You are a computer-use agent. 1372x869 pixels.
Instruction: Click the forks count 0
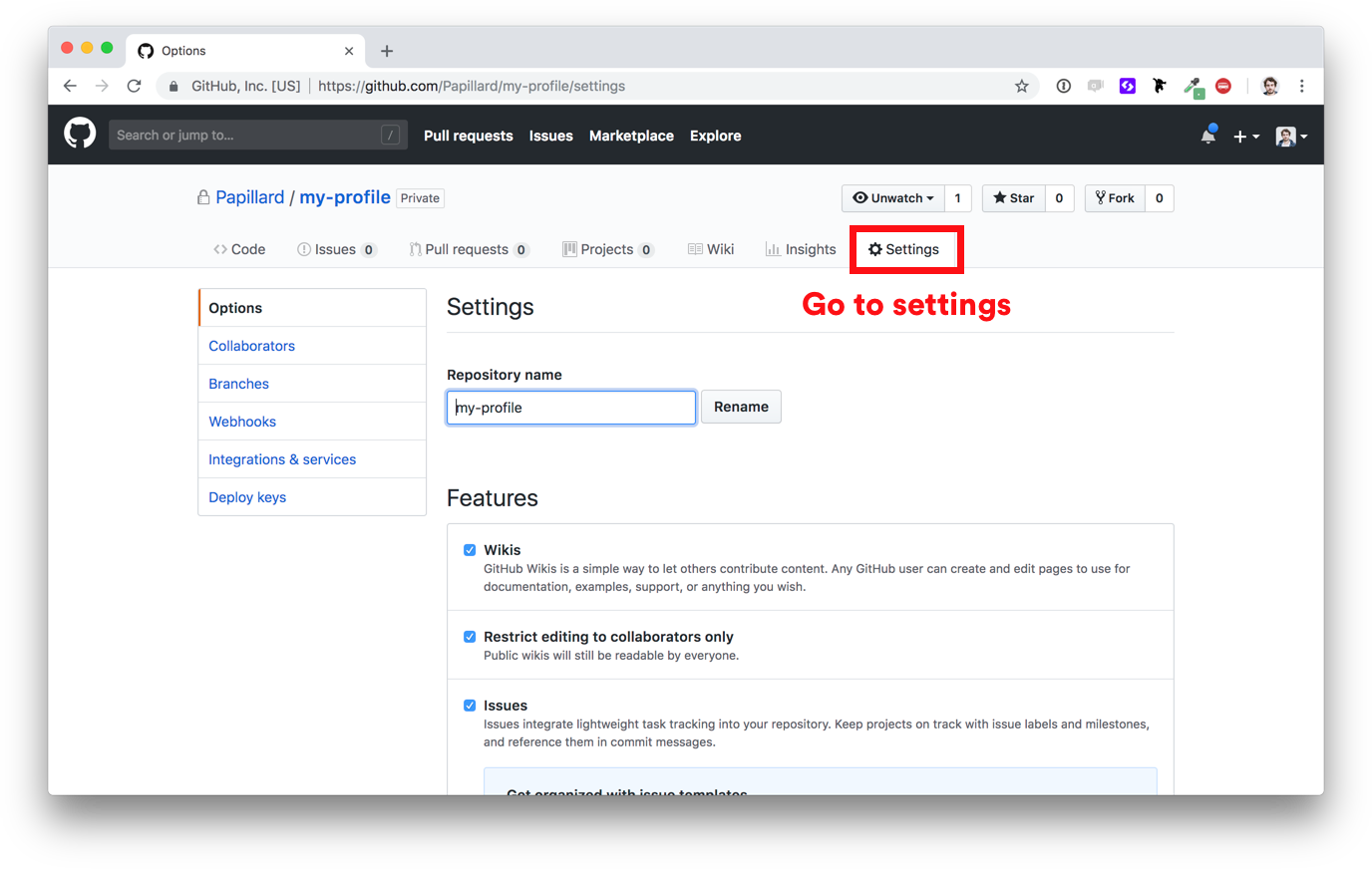click(x=1160, y=198)
